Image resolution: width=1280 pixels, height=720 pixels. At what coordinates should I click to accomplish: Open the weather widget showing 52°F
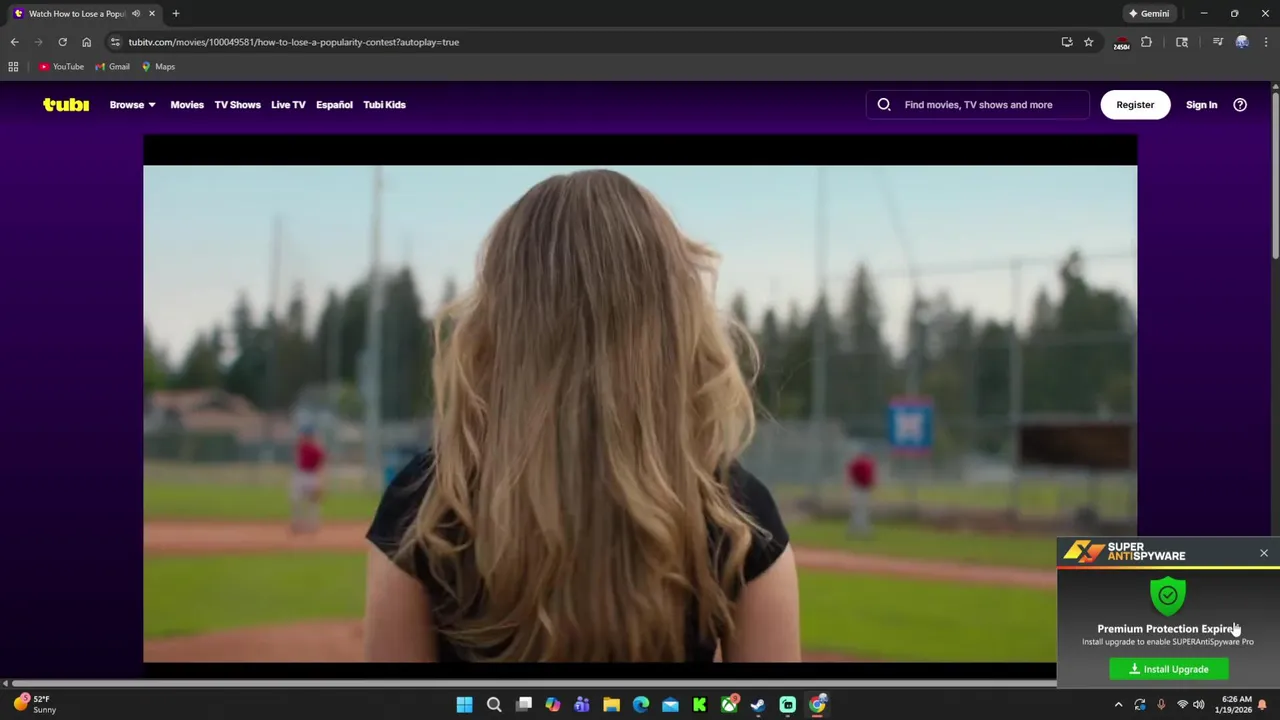coord(35,704)
